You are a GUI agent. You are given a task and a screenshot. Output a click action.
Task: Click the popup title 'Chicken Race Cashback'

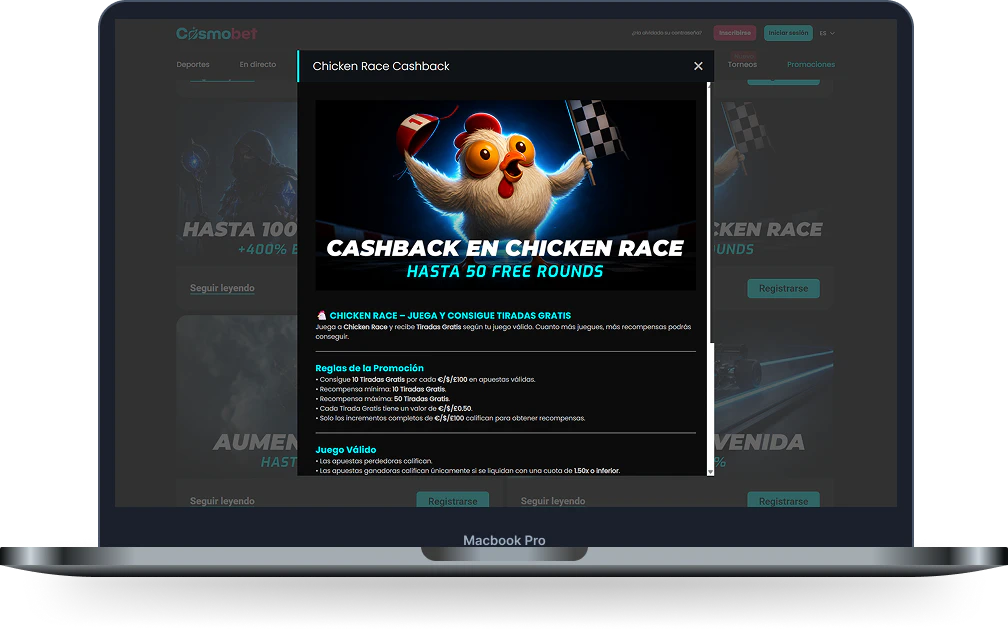pos(381,66)
